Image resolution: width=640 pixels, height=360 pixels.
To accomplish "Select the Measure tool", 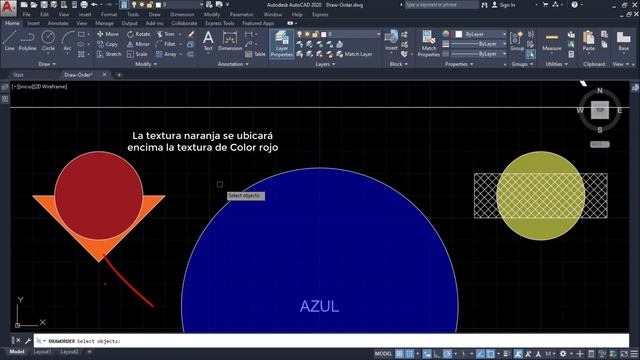I will click(x=552, y=41).
